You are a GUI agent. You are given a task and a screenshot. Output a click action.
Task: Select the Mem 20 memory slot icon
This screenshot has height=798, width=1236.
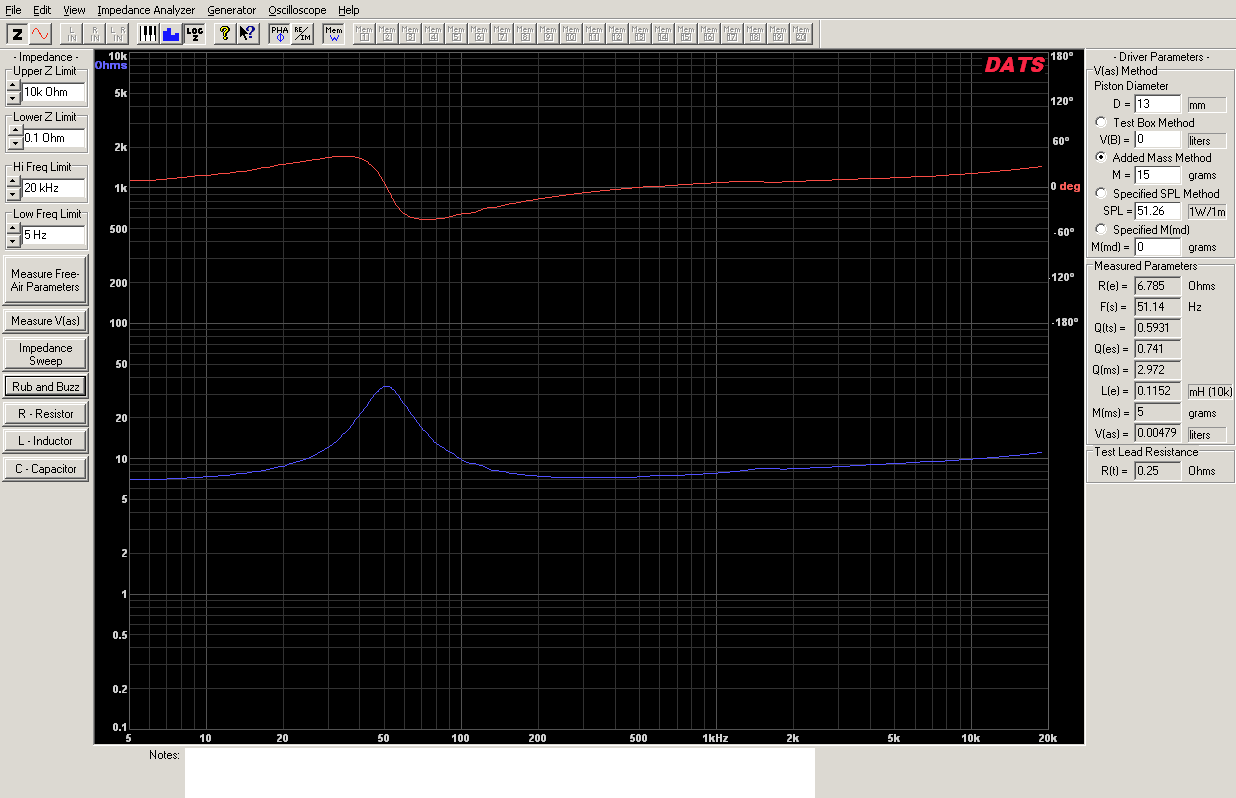801,34
